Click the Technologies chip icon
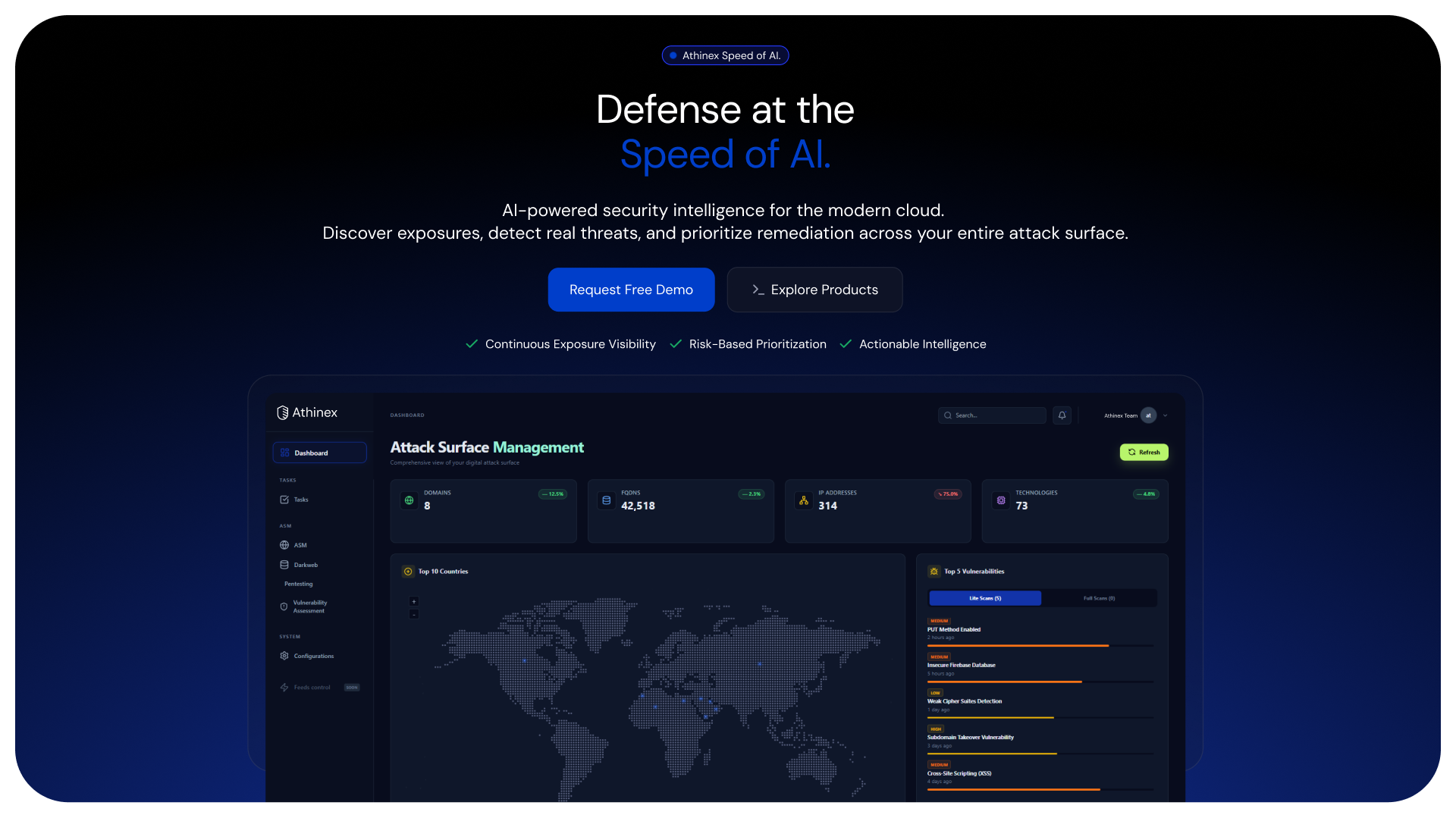This screenshot has width=1456, height=818. click(1001, 500)
